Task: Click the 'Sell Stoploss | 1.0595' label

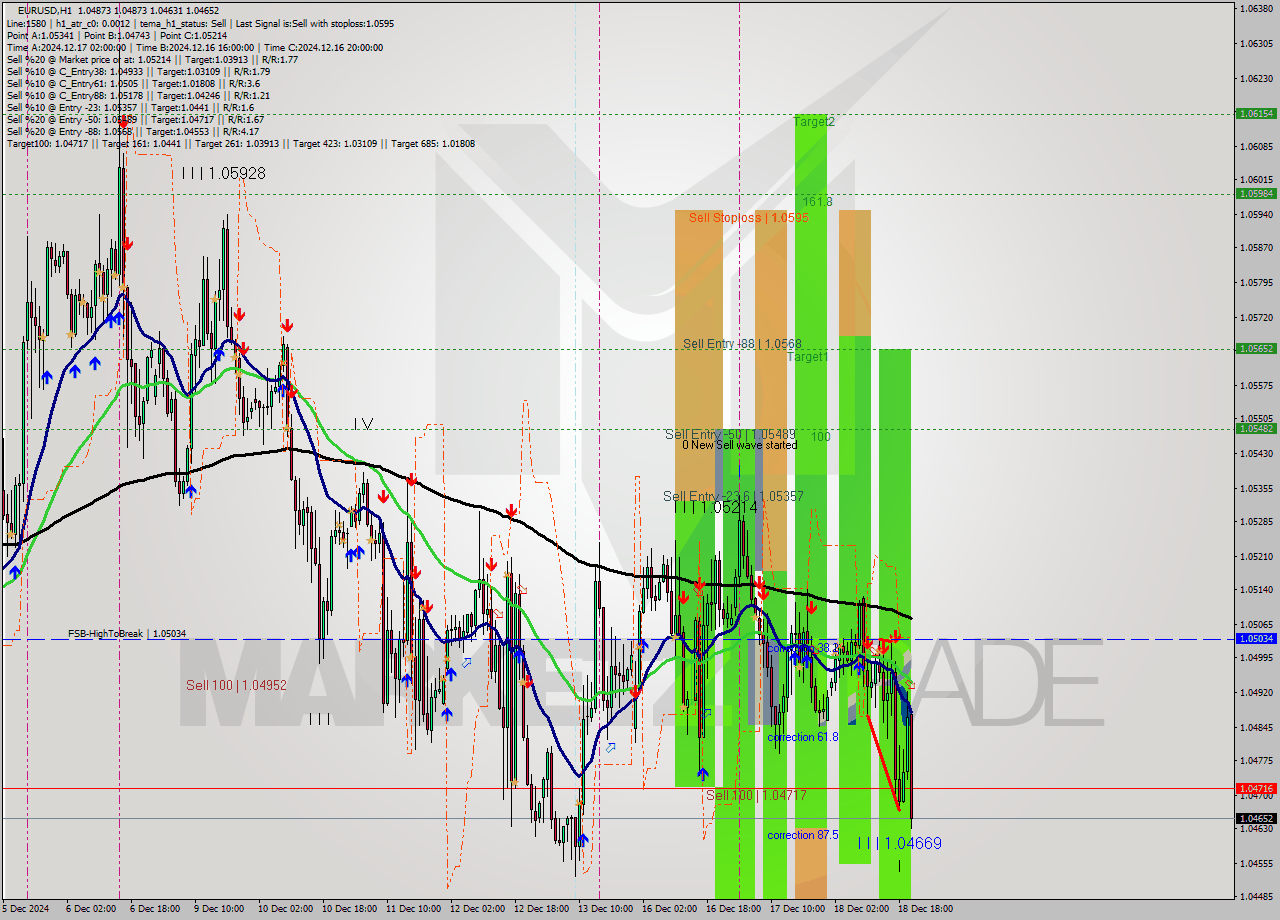Action: pyautogui.click(x=748, y=217)
